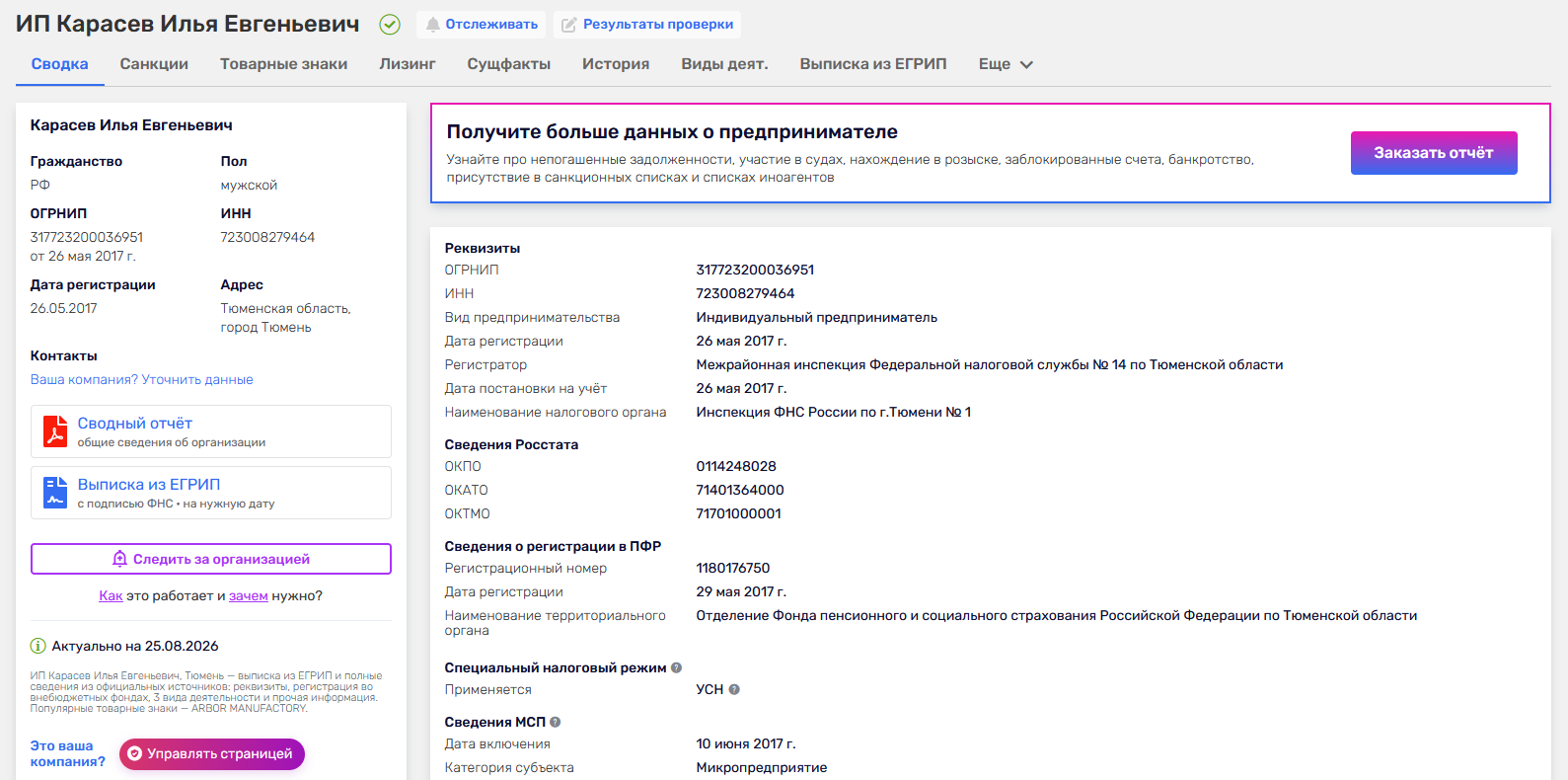This screenshot has height=780, width=1568.
Task: Click the Заказать отчёт button
Action: (1434, 153)
